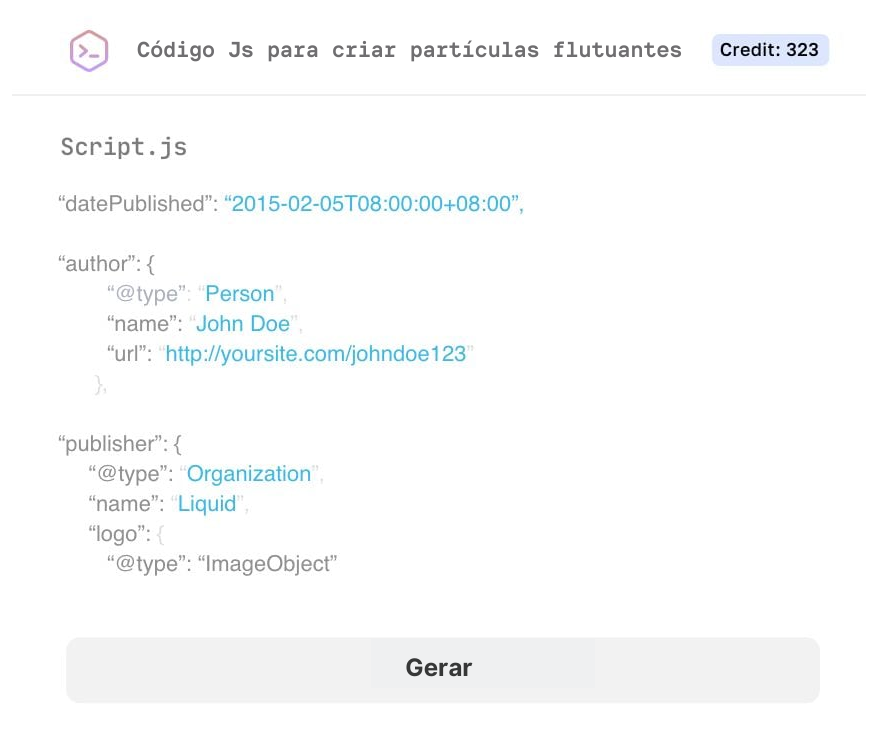Click the title 'Código Js para criar partículas flutuantes'

click(409, 50)
